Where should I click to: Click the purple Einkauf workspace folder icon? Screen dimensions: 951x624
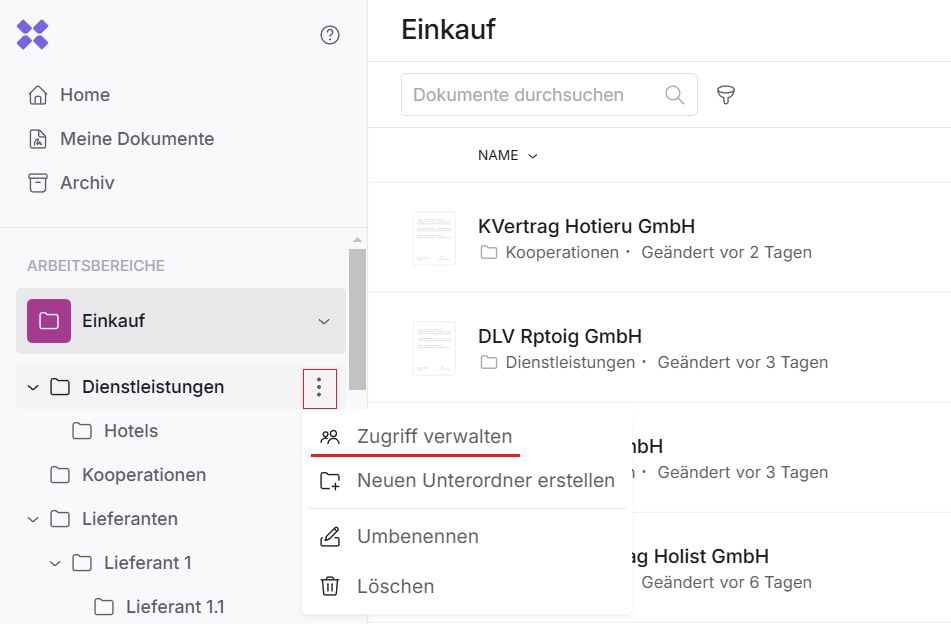[49, 321]
